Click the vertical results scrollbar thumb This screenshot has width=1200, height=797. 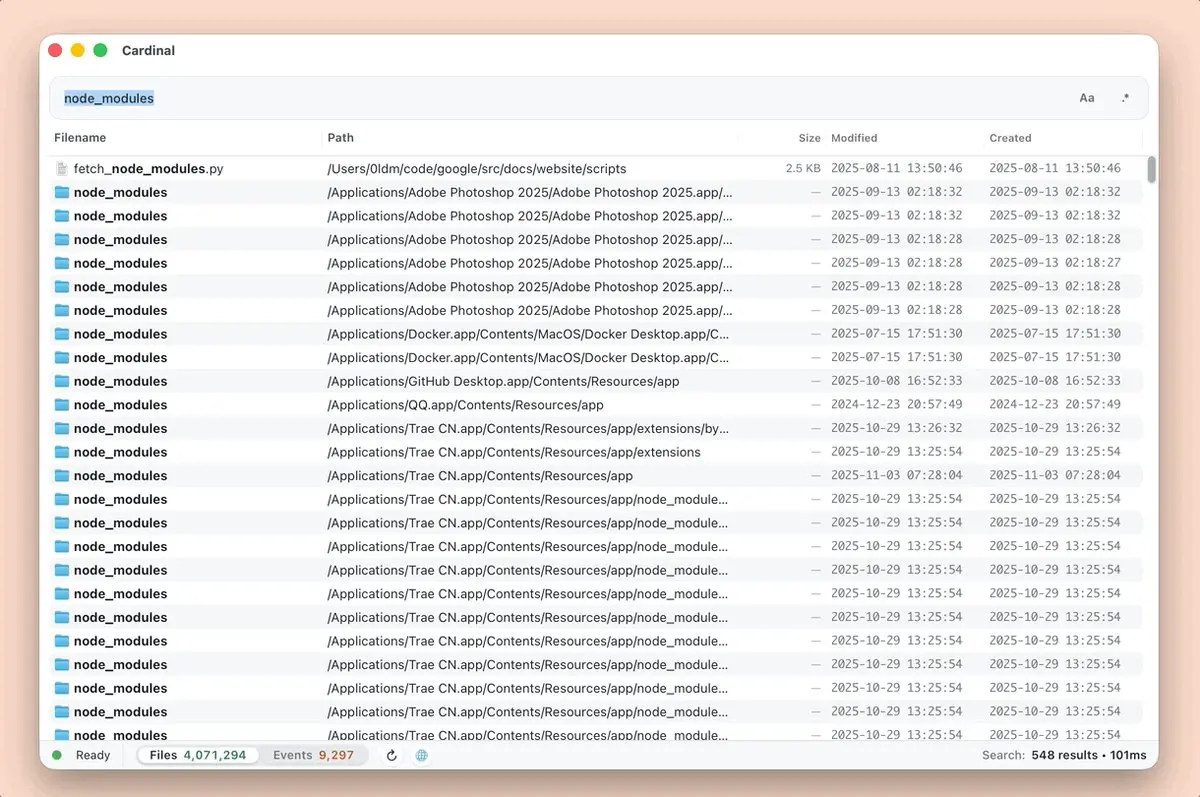pos(1151,170)
